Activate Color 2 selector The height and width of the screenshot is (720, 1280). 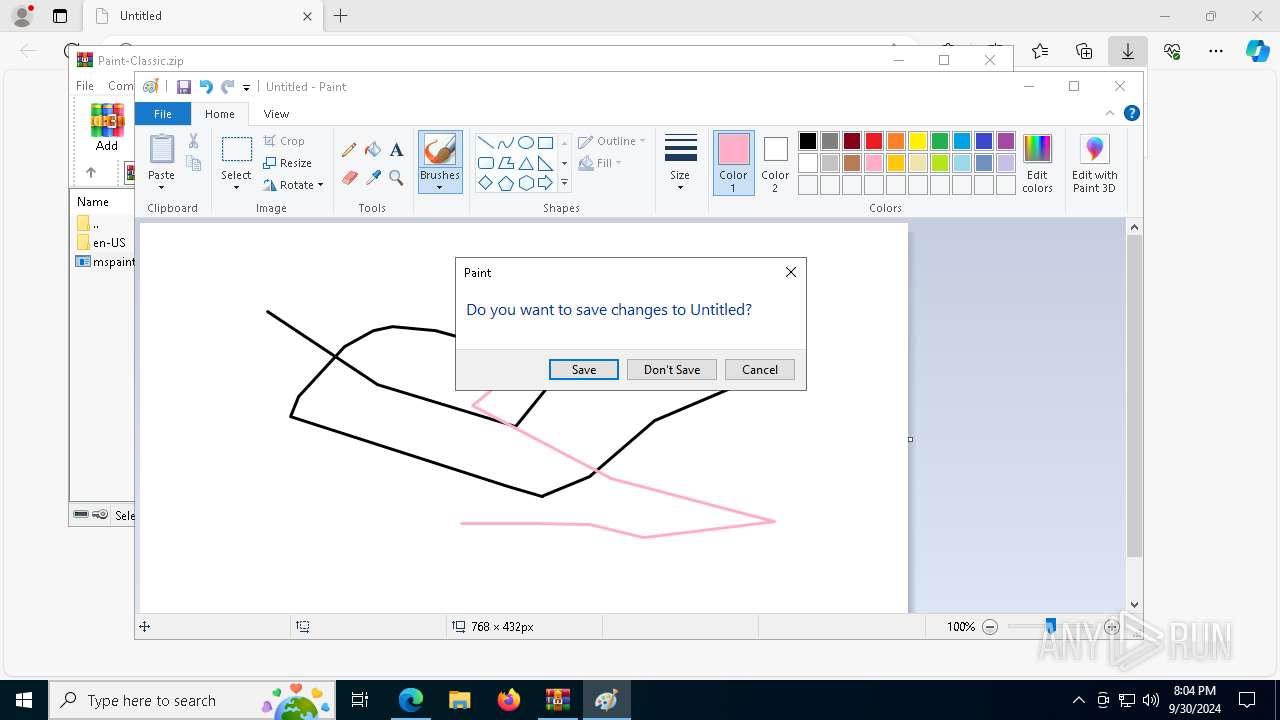[x=775, y=163]
